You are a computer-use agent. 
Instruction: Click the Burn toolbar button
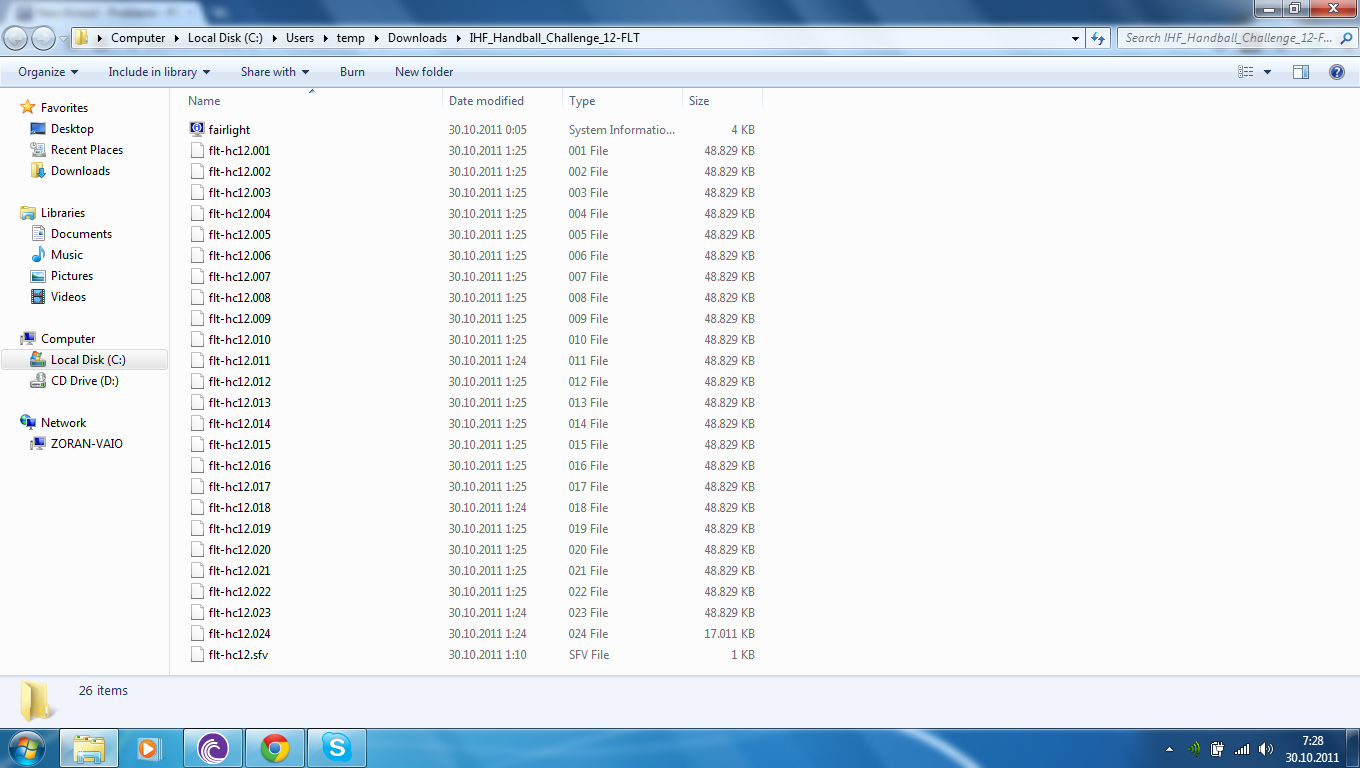tap(352, 72)
